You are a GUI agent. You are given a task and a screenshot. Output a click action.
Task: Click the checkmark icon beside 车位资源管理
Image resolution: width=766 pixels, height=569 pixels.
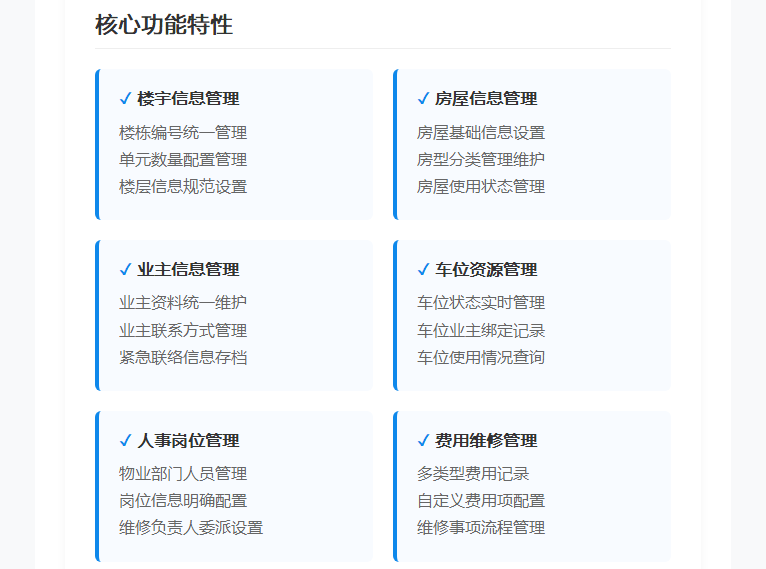pos(424,270)
